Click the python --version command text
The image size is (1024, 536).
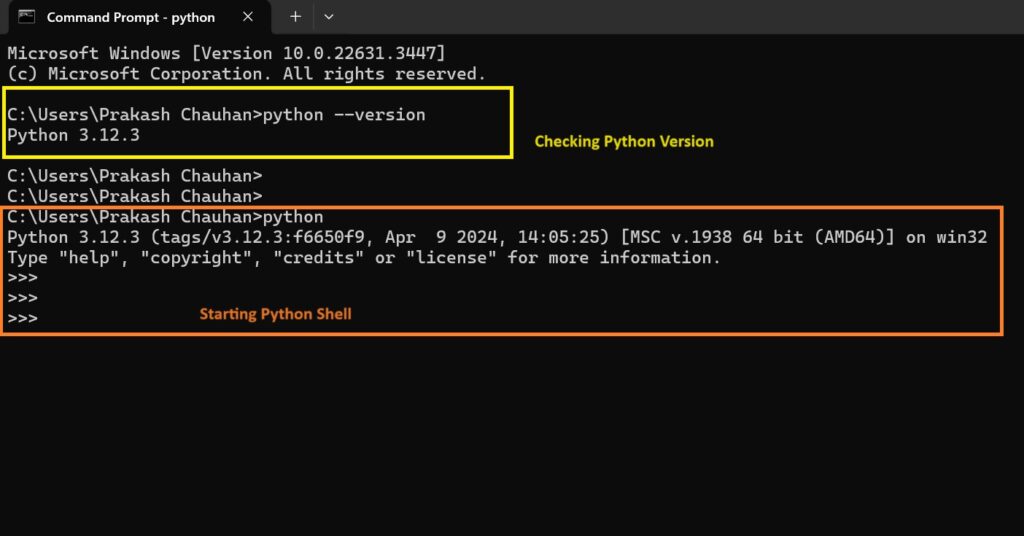point(344,115)
